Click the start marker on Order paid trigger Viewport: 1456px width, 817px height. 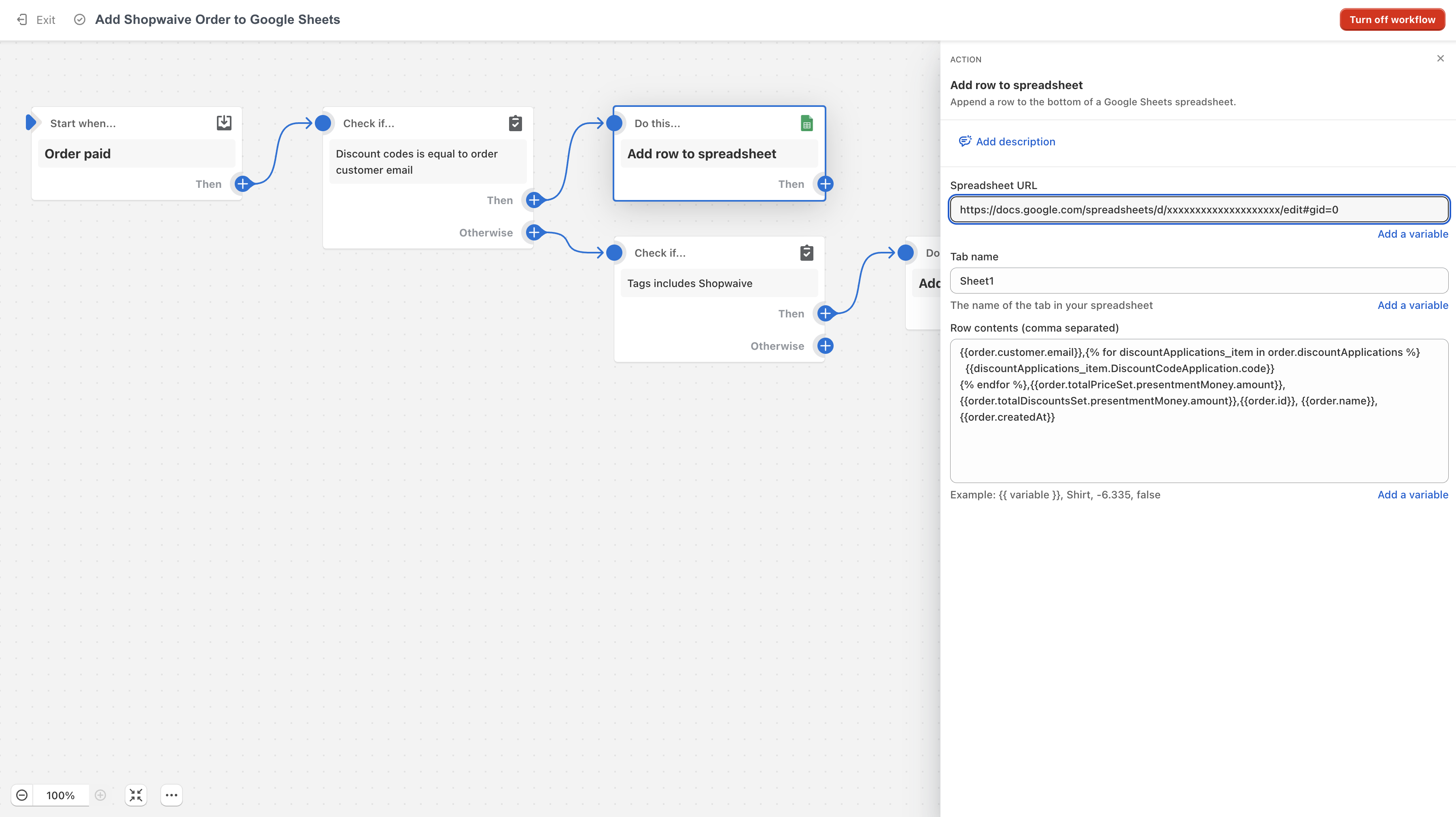[31, 122]
